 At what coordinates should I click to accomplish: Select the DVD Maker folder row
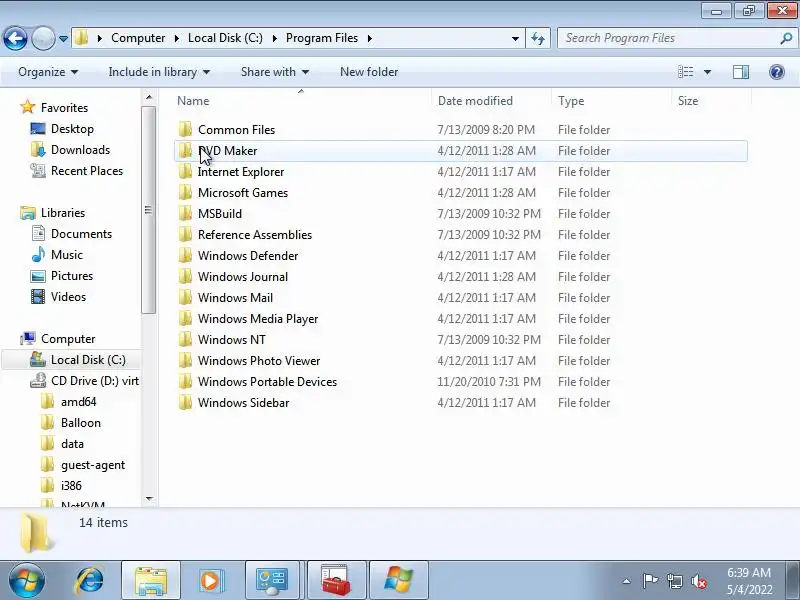(x=461, y=151)
